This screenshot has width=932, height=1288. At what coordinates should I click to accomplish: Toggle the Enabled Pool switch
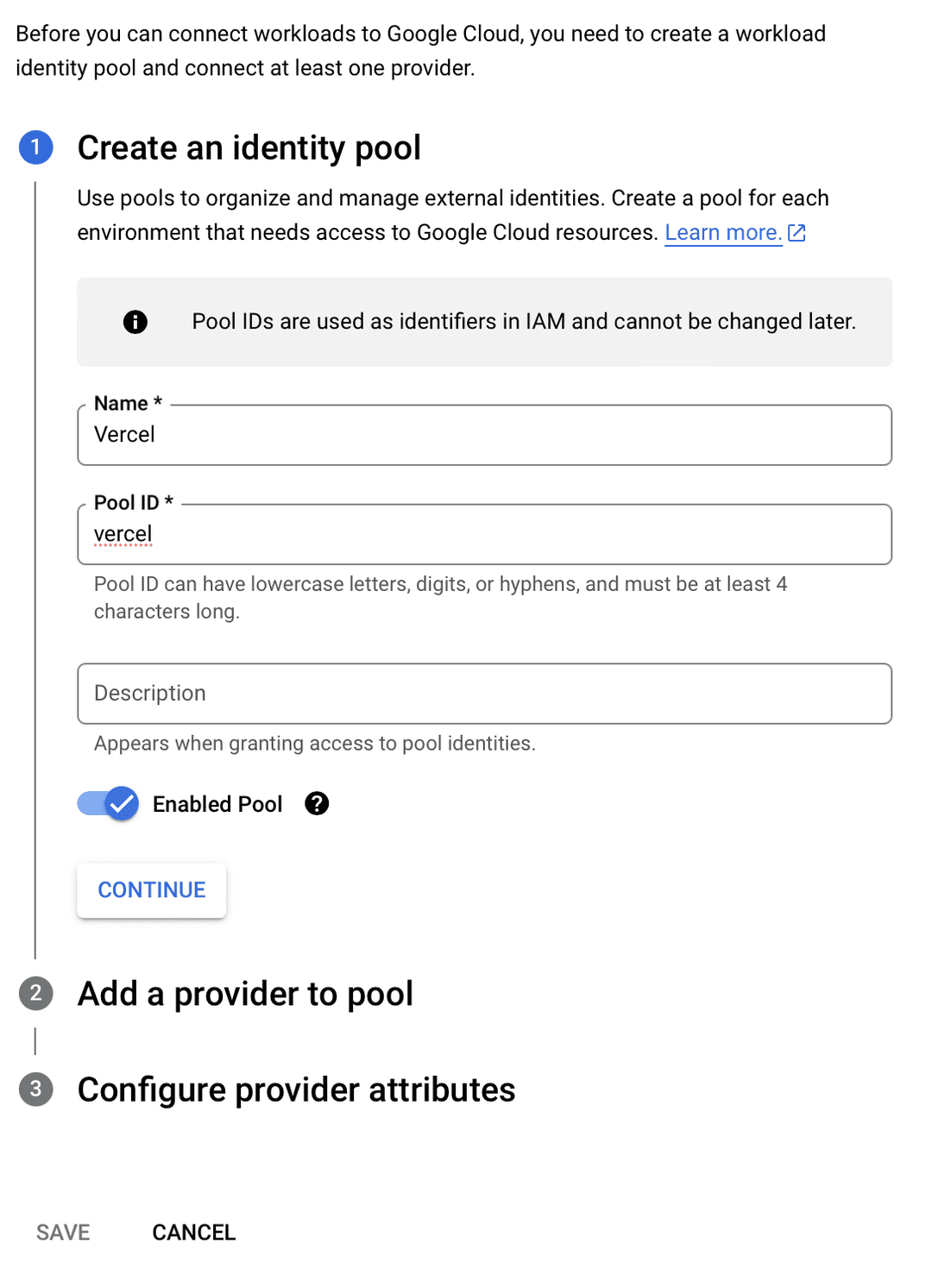[x=109, y=804]
